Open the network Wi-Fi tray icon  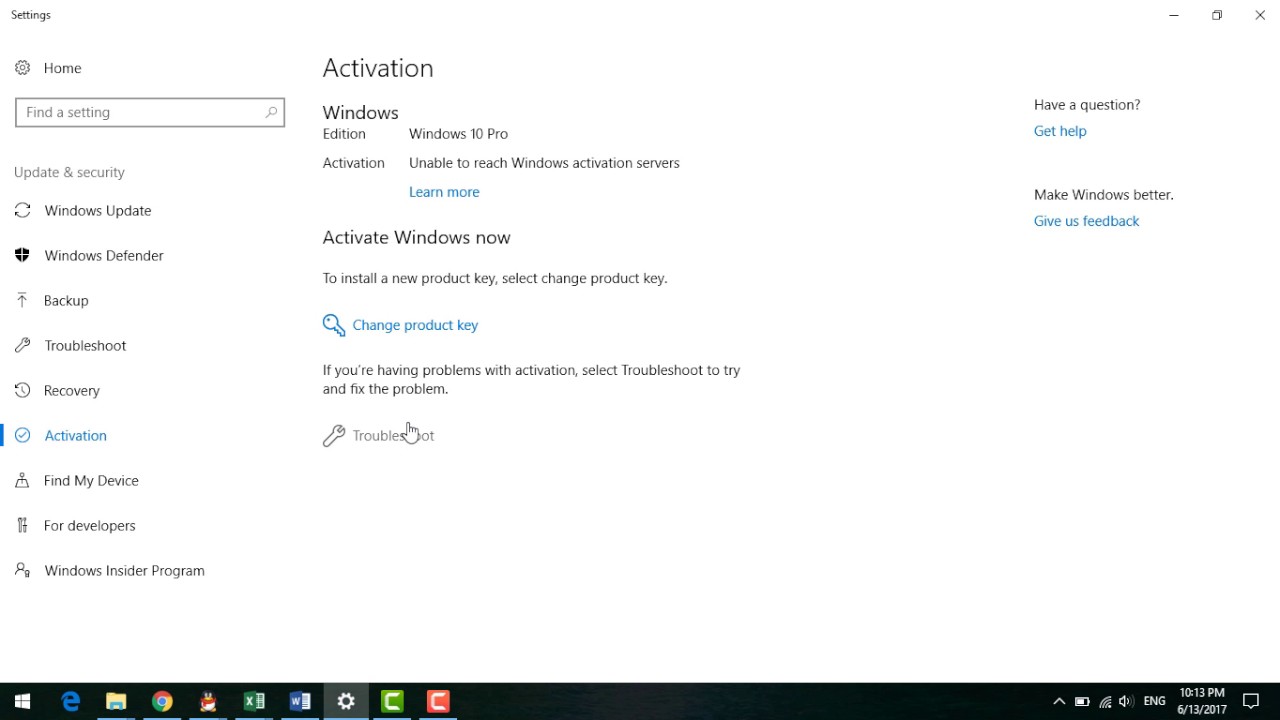click(1105, 702)
